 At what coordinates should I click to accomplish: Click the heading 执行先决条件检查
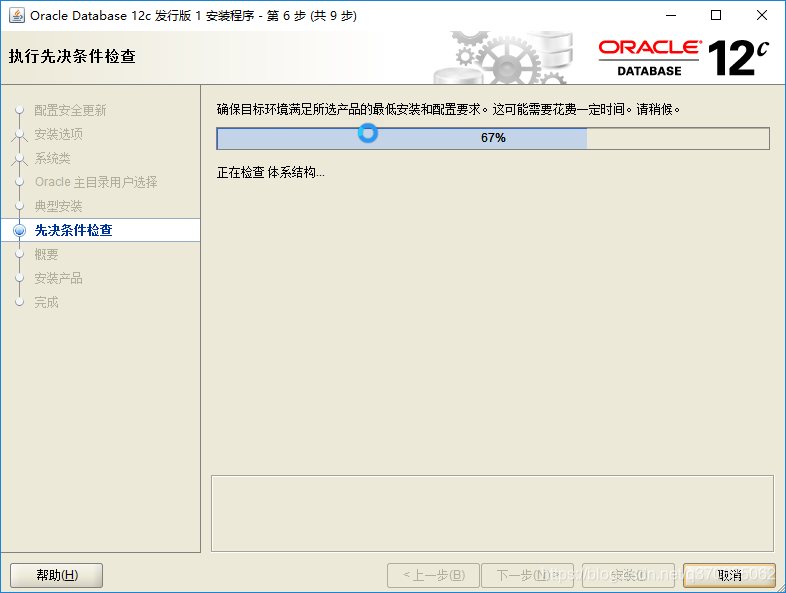pyautogui.click(x=72, y=56)
